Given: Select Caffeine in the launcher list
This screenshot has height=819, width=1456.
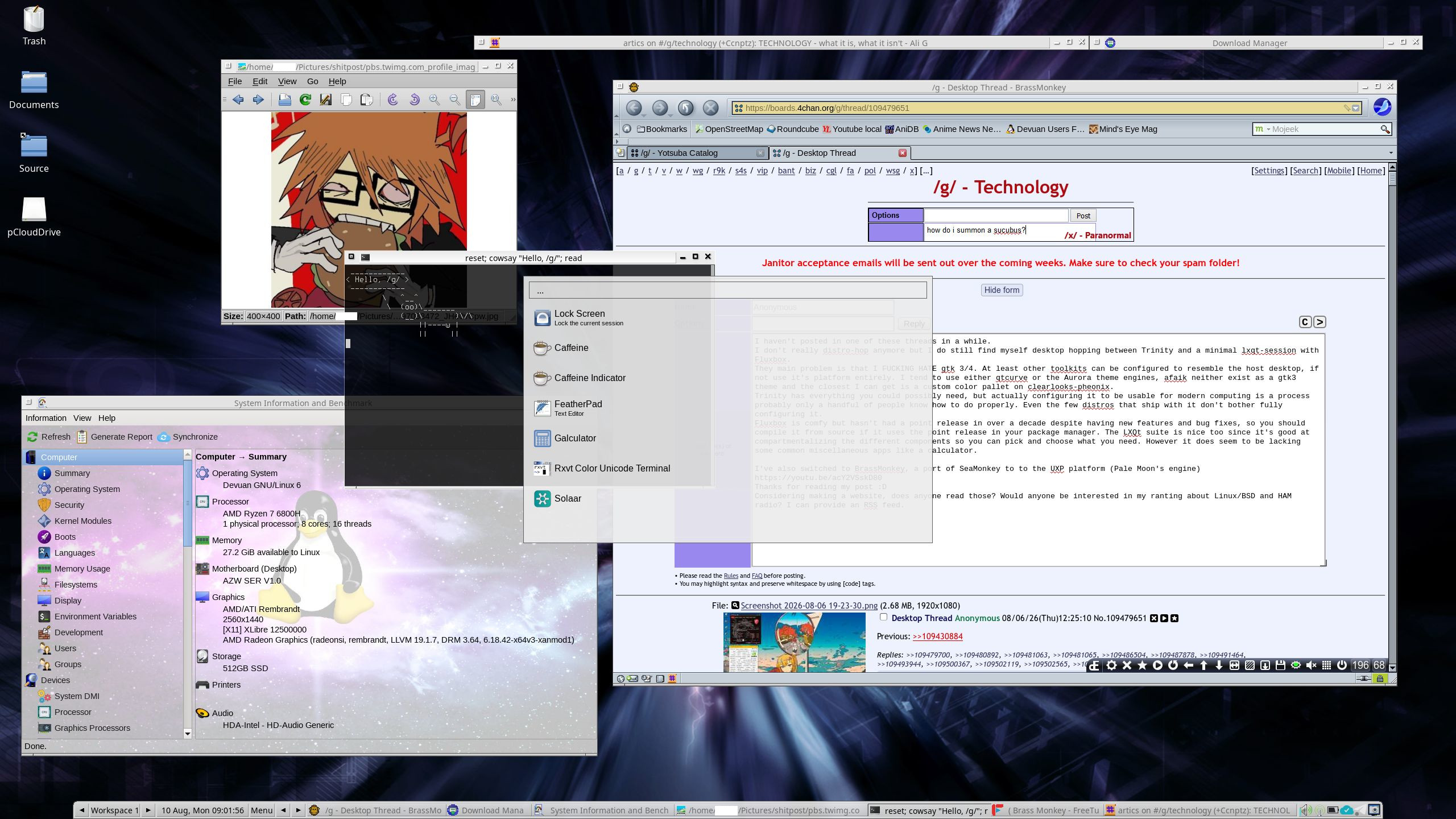Looking at the screenshot, I should (727, 348).
